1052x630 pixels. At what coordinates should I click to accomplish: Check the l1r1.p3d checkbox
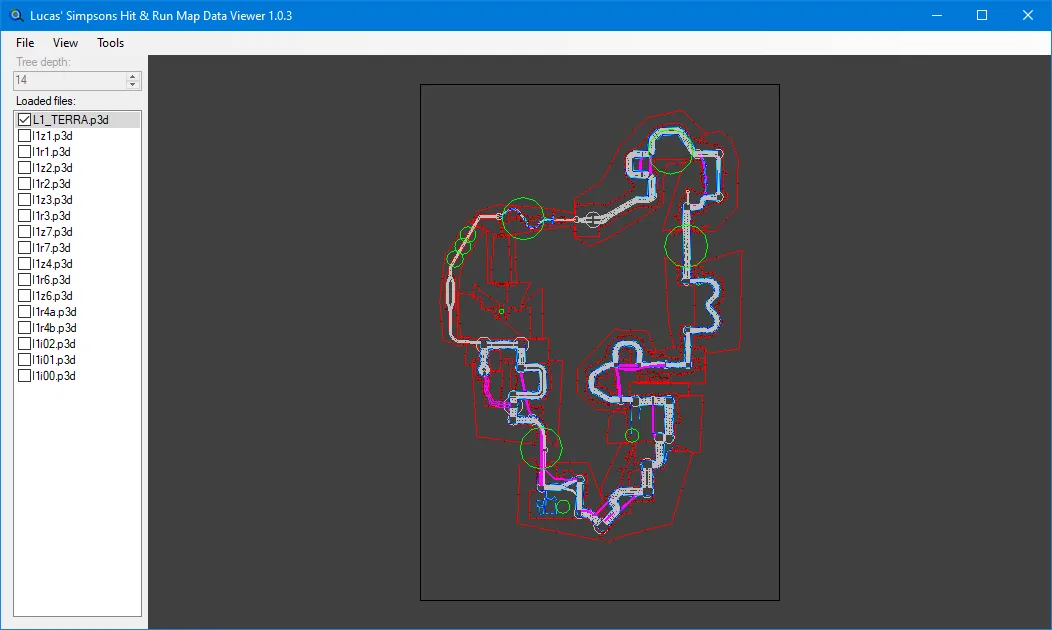coord(25,151)
